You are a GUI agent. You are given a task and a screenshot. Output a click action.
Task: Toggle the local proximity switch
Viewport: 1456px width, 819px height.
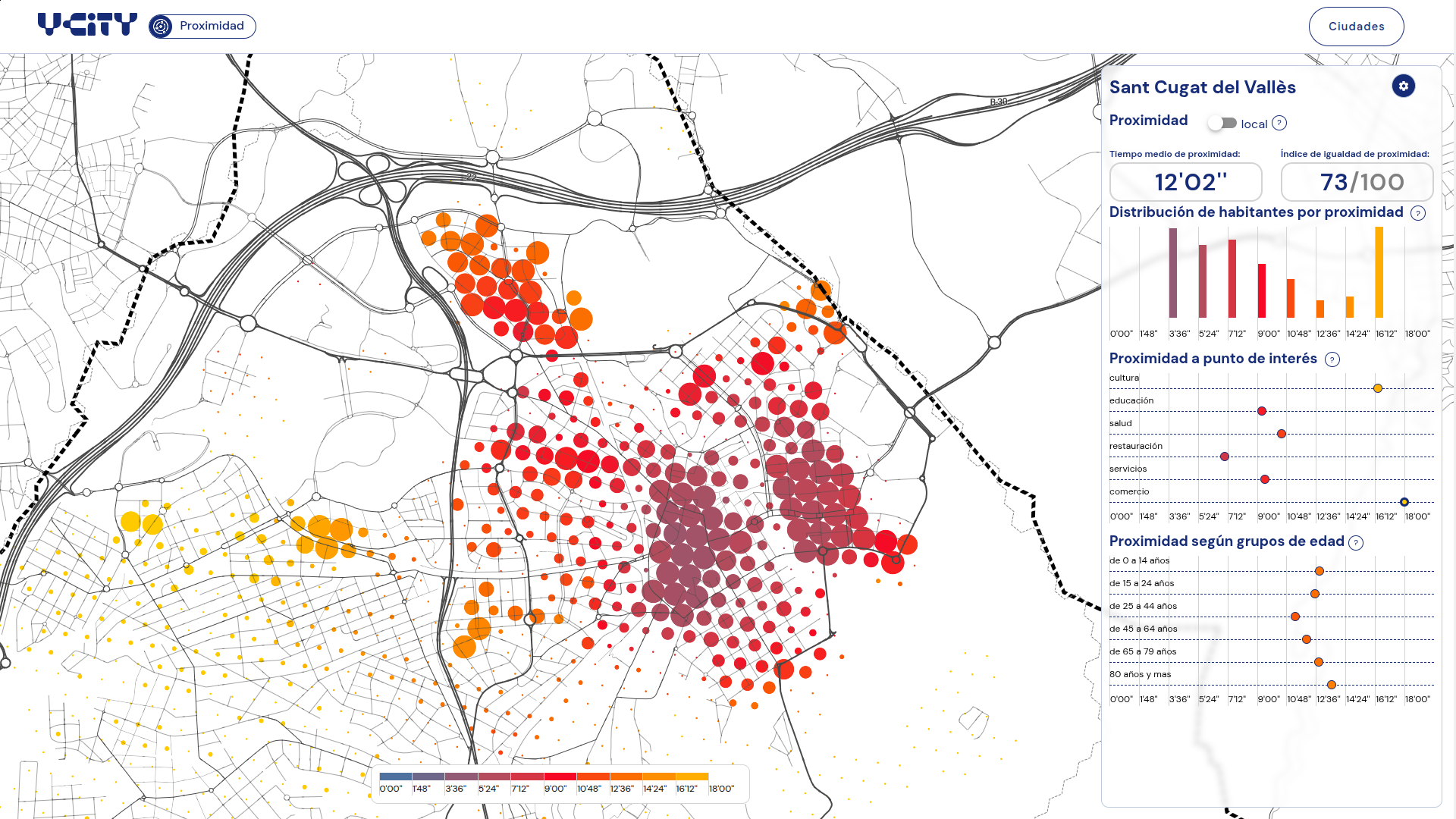coord(1222,123)
